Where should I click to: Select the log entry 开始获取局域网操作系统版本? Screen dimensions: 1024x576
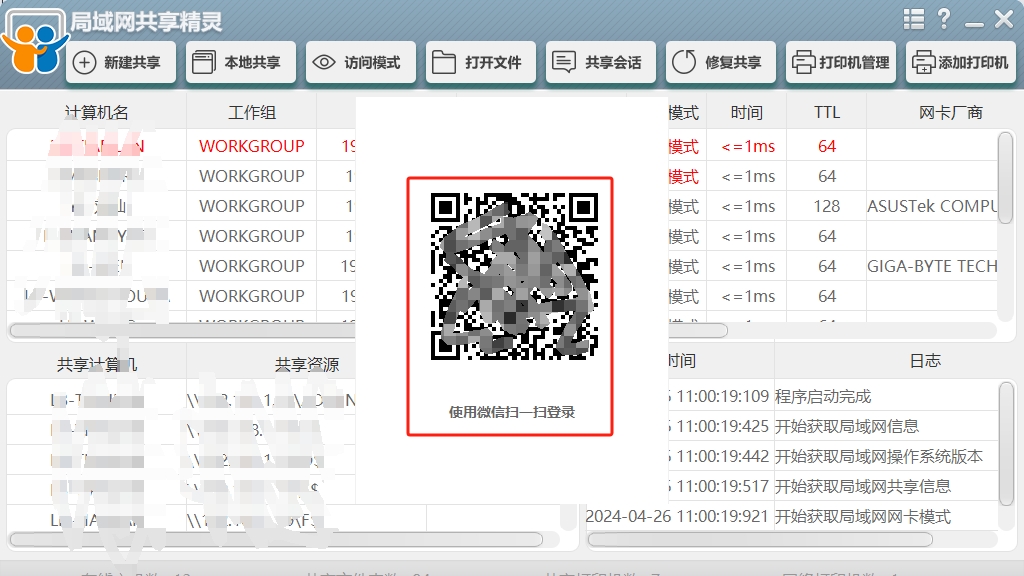879,456
